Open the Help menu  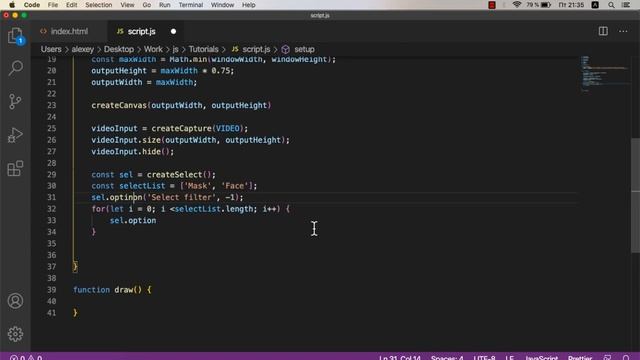(249, 5)
